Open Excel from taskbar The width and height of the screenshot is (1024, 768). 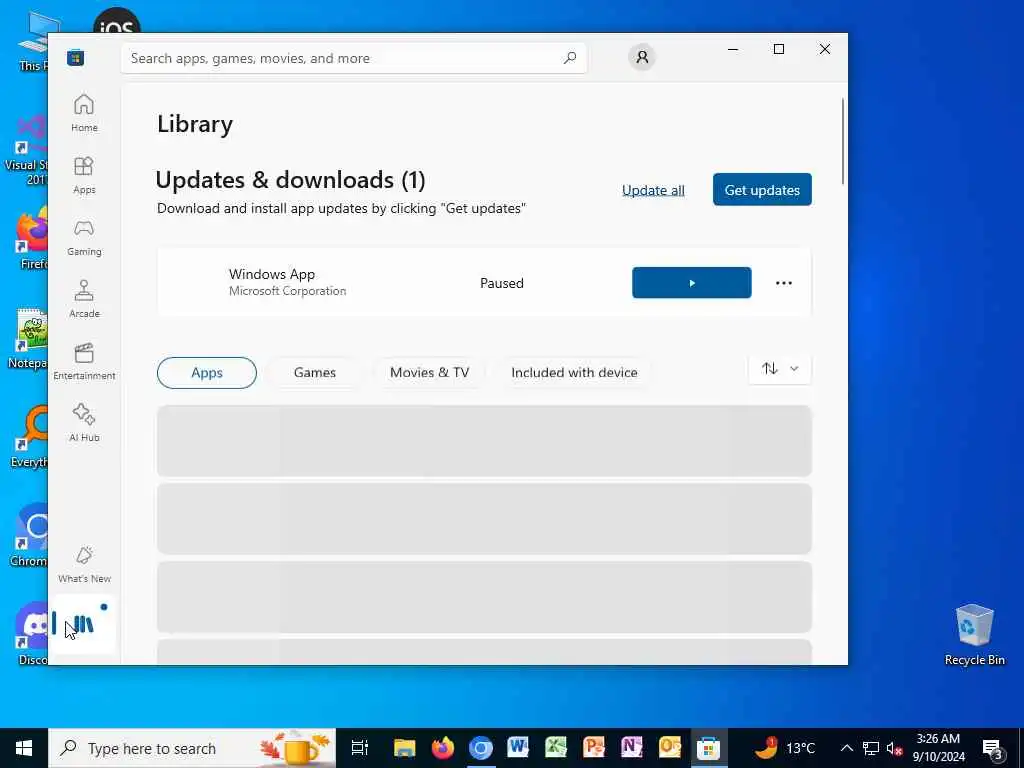coord(556,748)
